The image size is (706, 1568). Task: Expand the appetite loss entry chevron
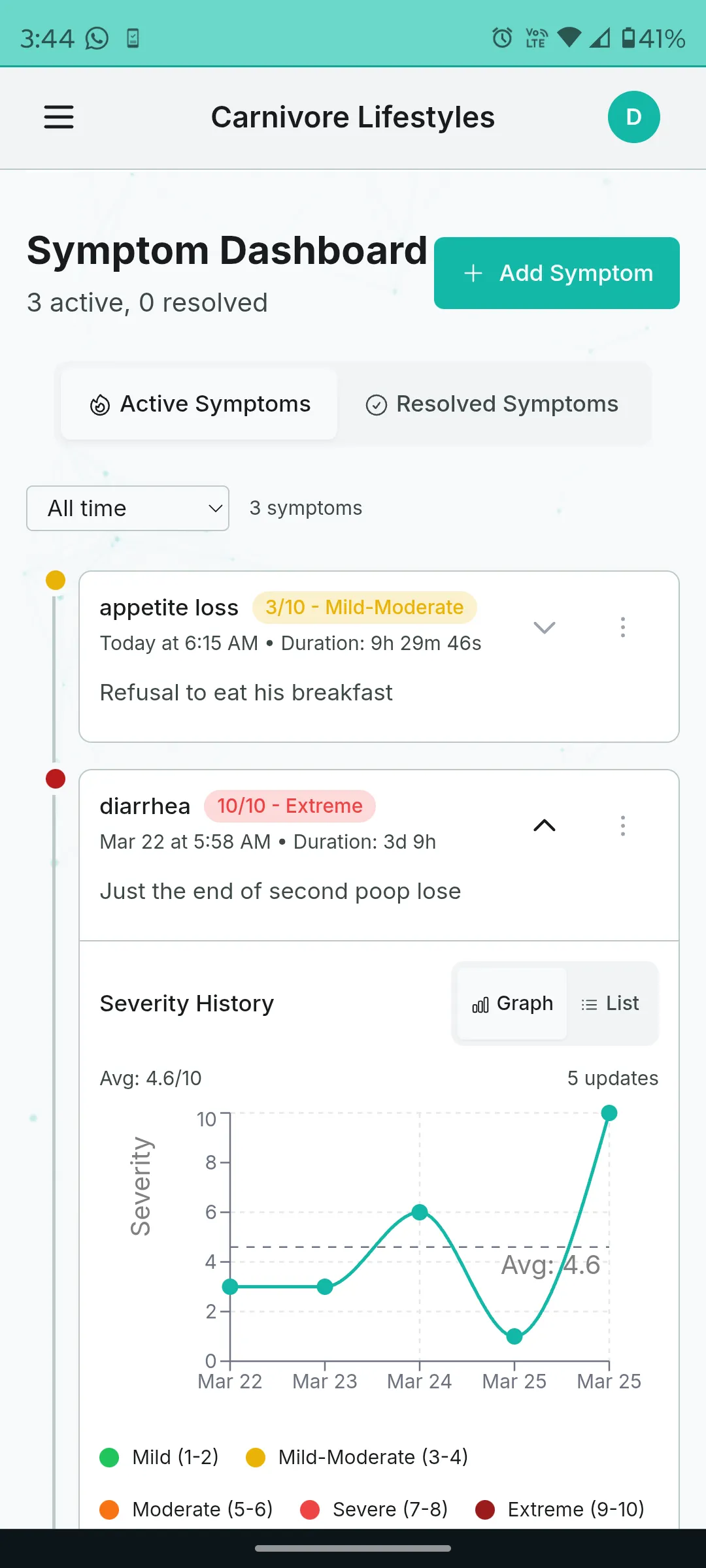(544, 627)
